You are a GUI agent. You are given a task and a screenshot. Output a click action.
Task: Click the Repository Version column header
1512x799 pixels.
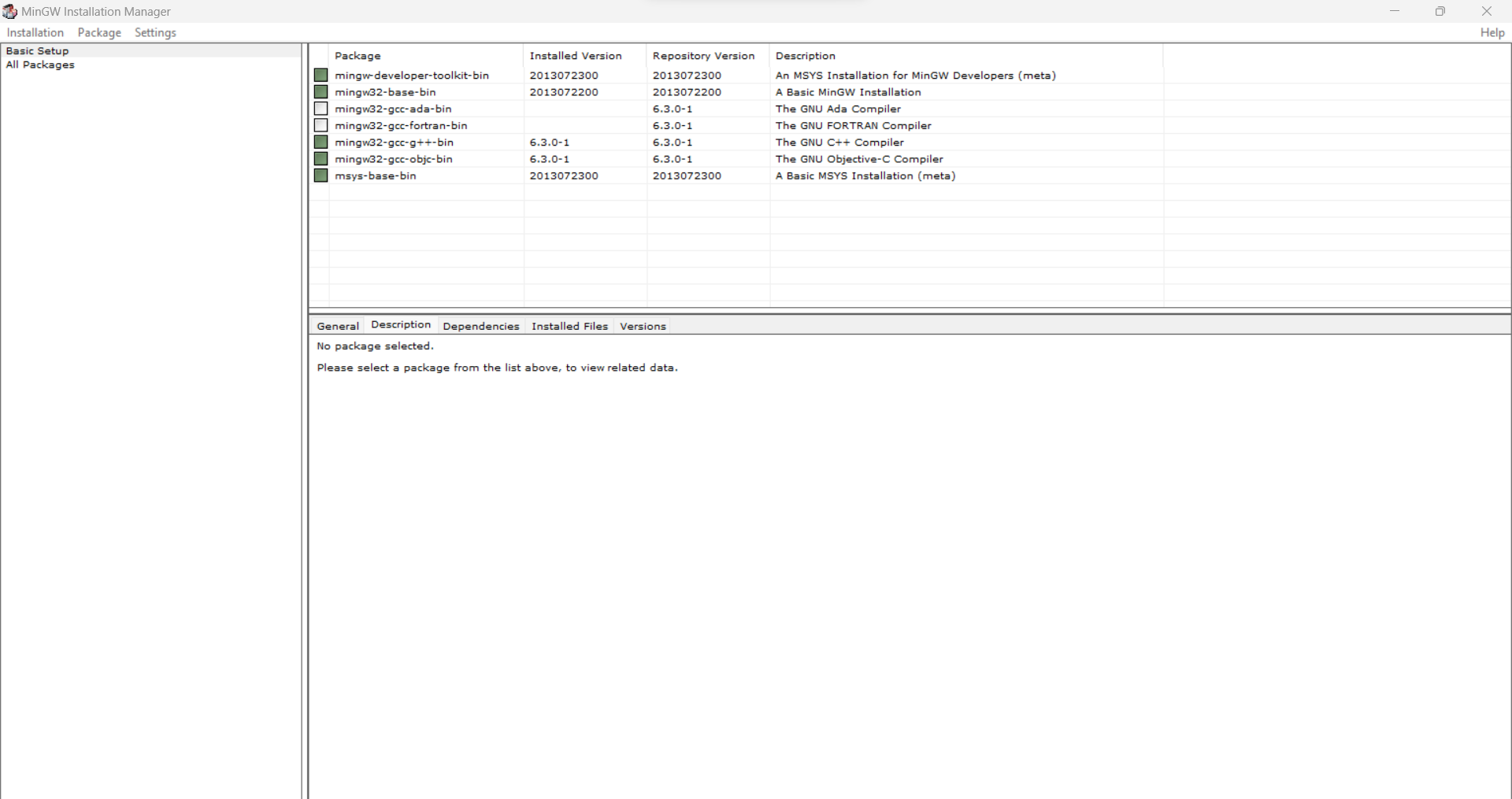703,56
